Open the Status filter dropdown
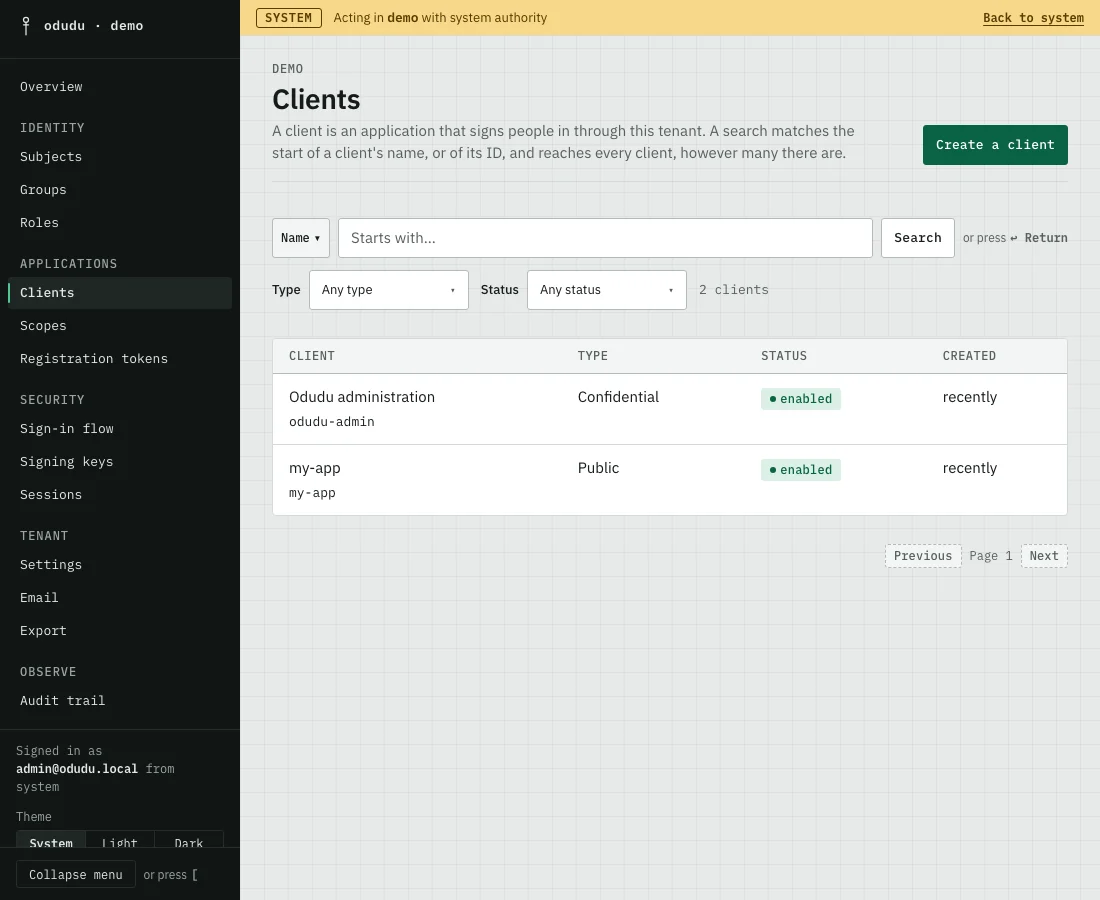 606,290
